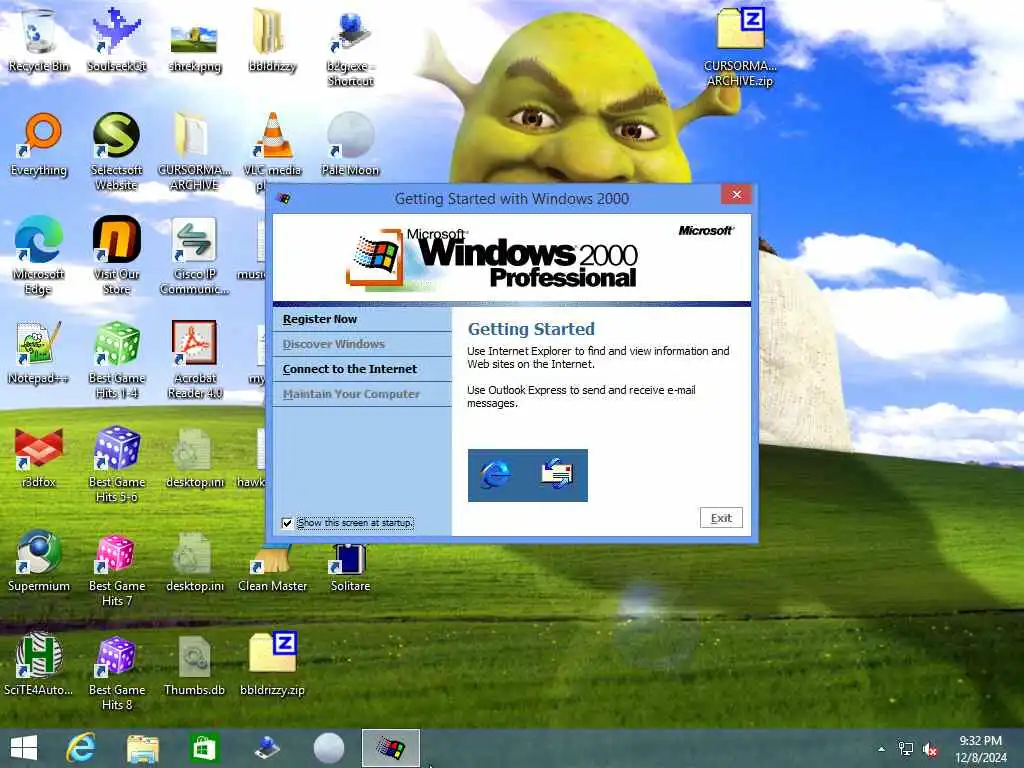Open the Recycle Bin desktop icon
Image resolution: width=1024 pixels, height=768 pixels.
coord(39,39)
